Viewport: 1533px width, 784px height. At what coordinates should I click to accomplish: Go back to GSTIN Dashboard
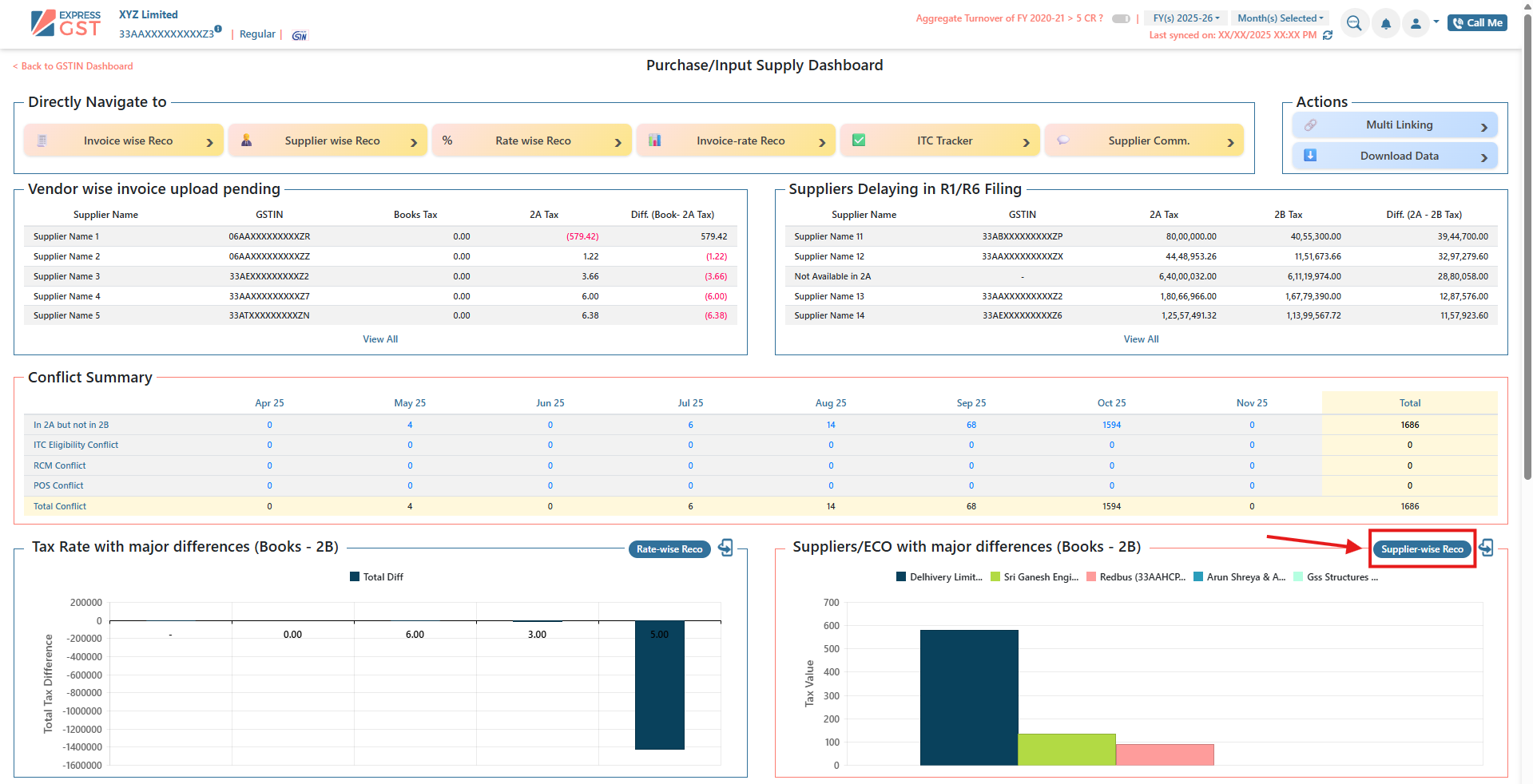[73, 66]
